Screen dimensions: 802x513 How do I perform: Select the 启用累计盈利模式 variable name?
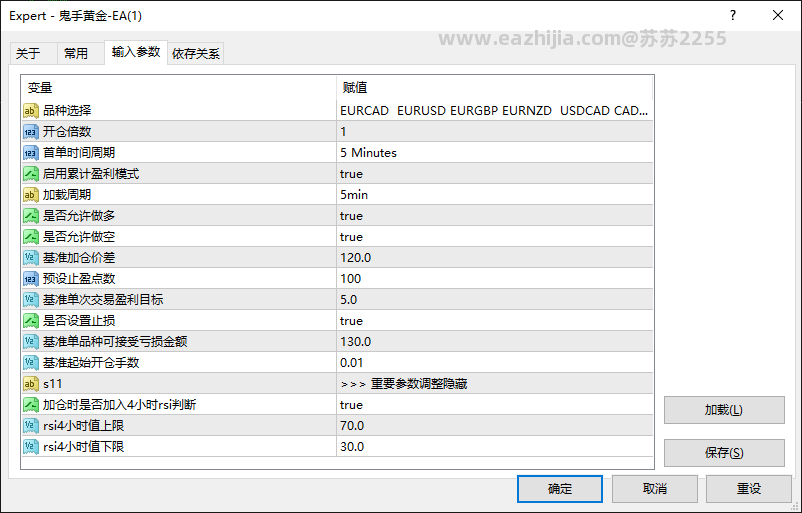91,174
